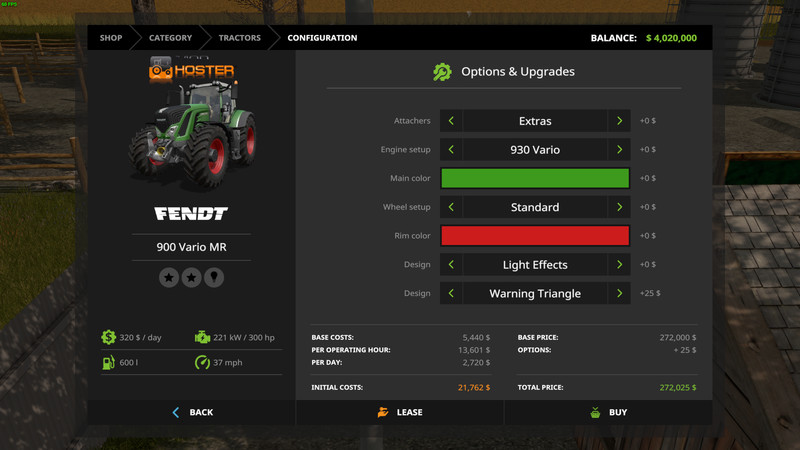Image resolution: width=800 pixels, height=450 pixels.
Task: Navigate to Category breadcrumb
Action: 170,38
